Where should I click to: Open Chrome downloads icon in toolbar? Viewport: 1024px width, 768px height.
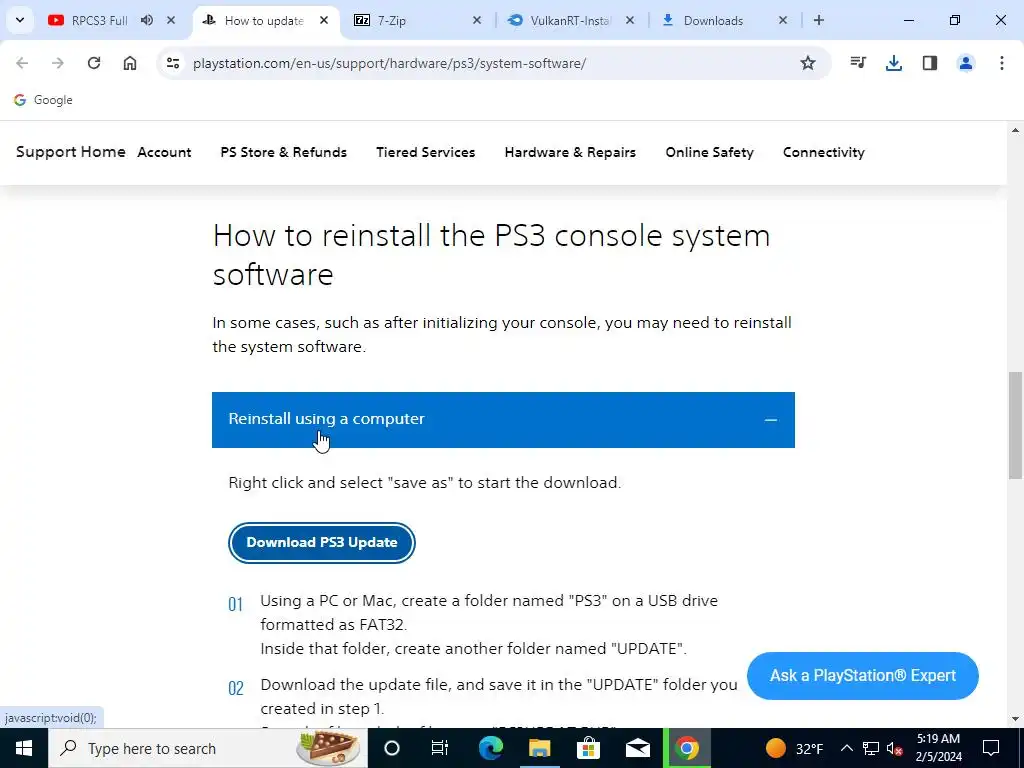(894, 63)
